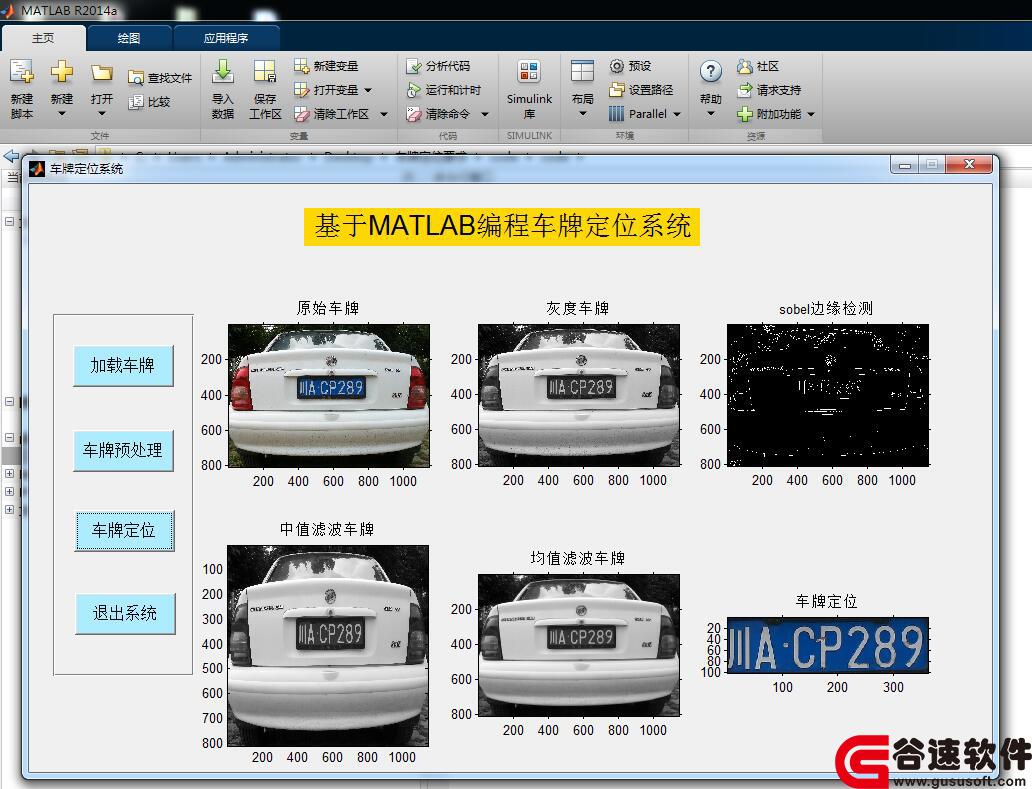This screenshot has height=789, width=1032.
Task: Click MATLAB icon in 车牌定位系统 title bar
Action: [37, 169]
